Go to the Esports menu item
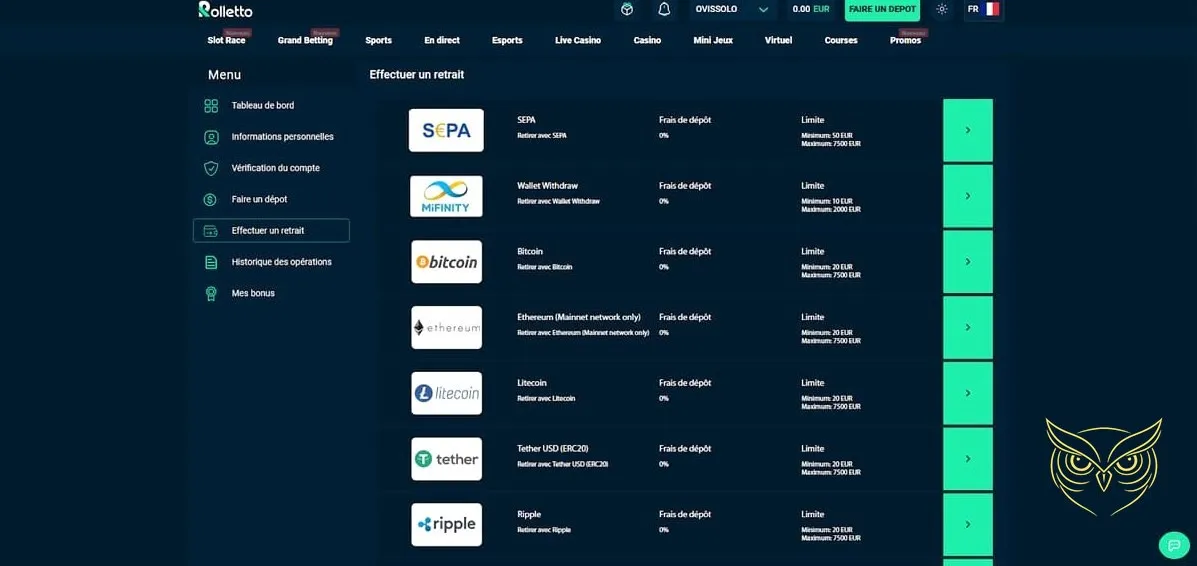The height and width of the screenshot is (566, 1197). click(x=507, y=41)
